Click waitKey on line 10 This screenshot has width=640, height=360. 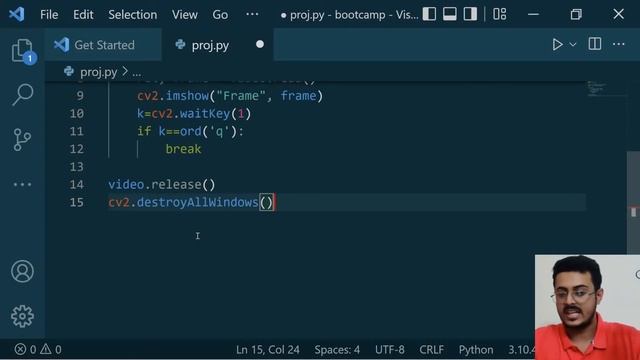204,113
